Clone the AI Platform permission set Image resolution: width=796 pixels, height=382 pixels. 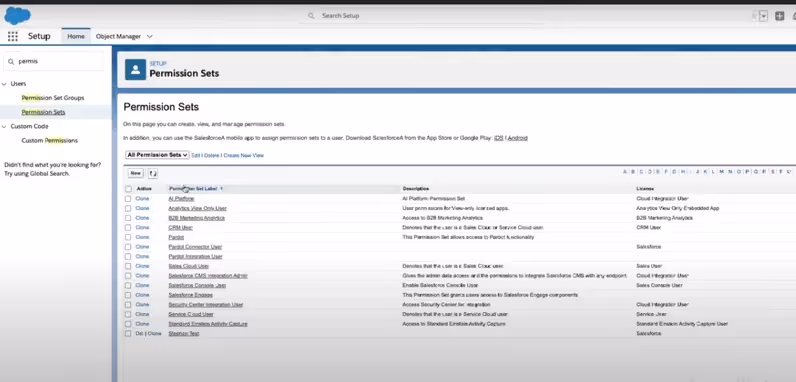142,199
